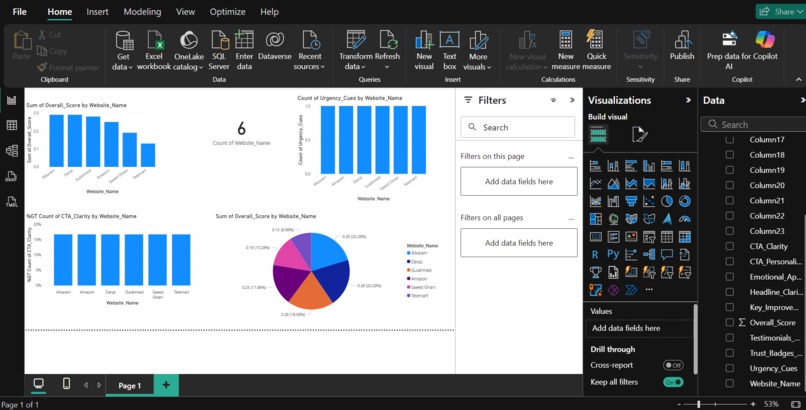The height and width of the screenshot is (410, 806).
Task: Select the pie chart visualization type
Action: (667, 201)
